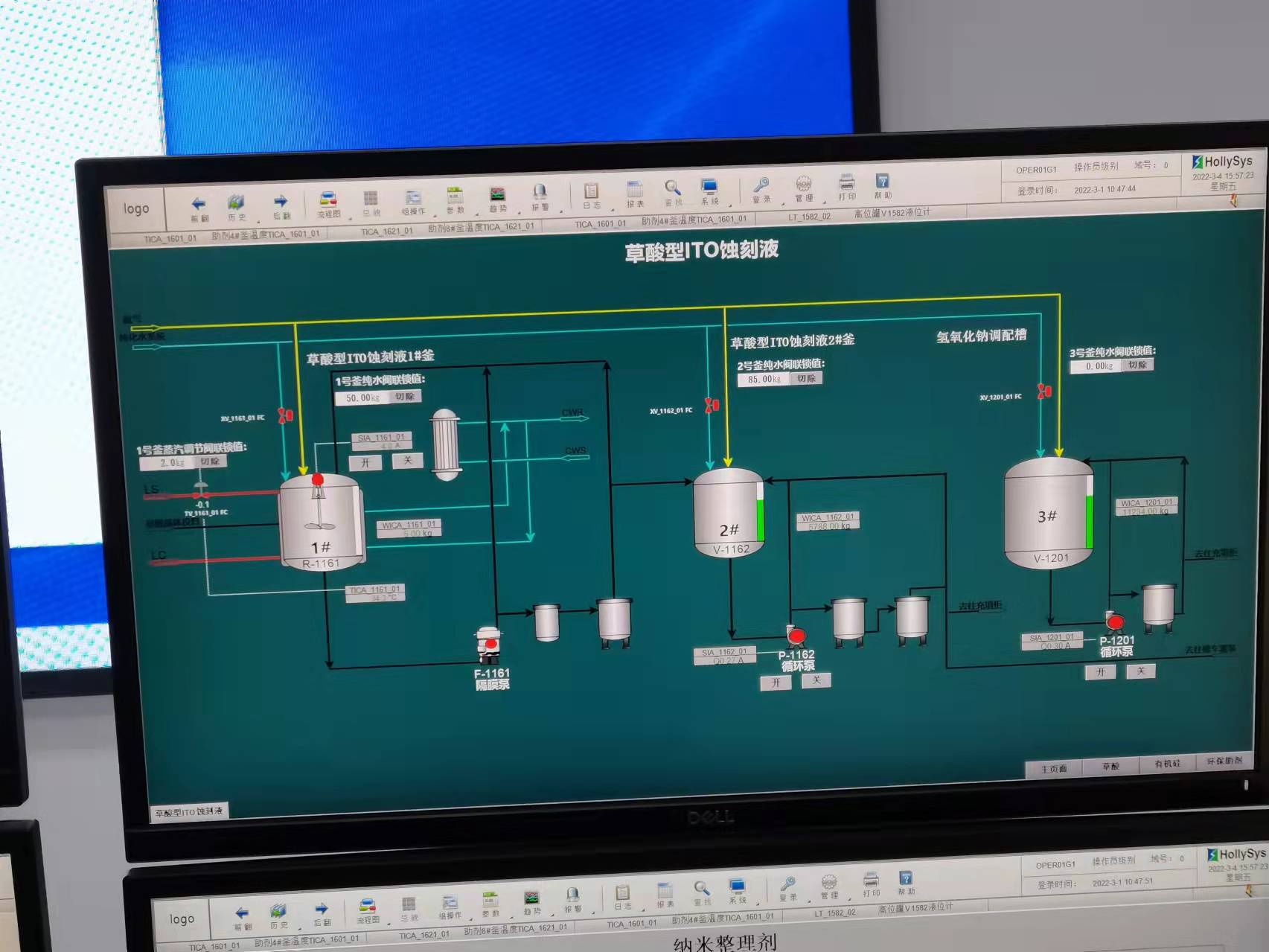Click the heat exchanger condenser graphic
Viewport: 1269px width, 952px height.
click(x=446, y=445)
